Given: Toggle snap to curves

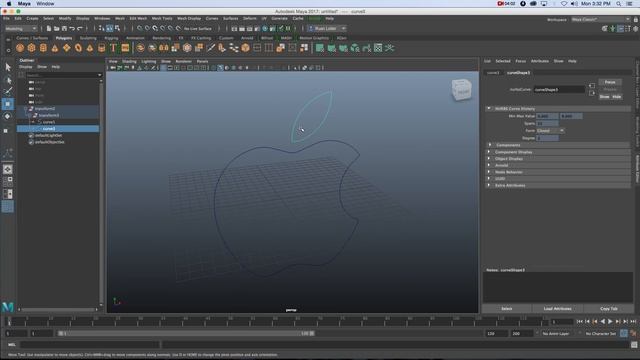Looking at the screenshot, I should click(147, 29).
